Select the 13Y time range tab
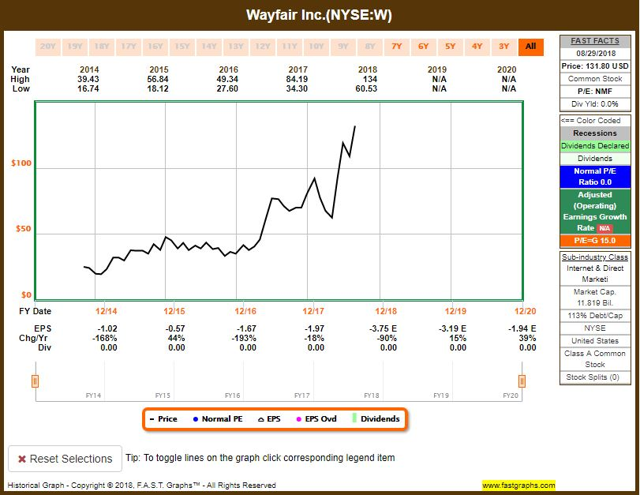640x495 pixels. (236, 47)
